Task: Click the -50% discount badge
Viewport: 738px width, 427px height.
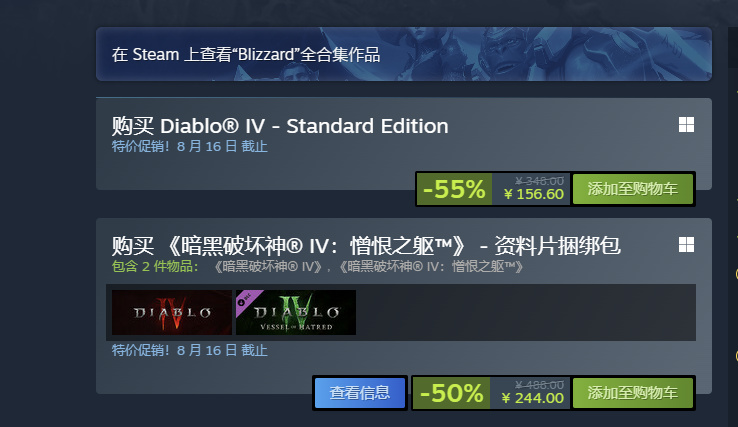Action: (451, 393)
